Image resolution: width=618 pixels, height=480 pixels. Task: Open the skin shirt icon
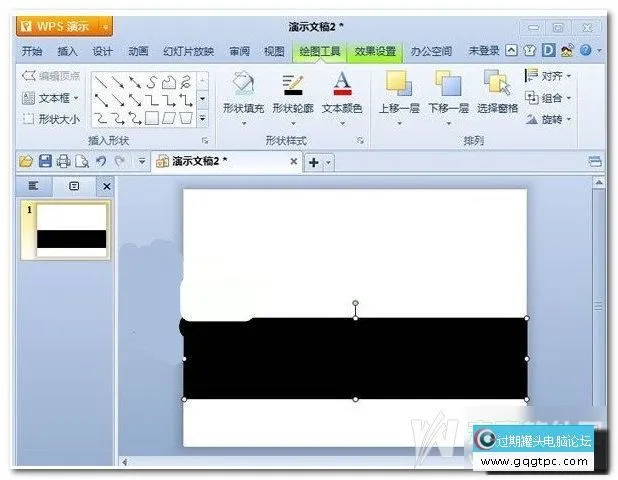pyautogui.click(x=530, y=50)
